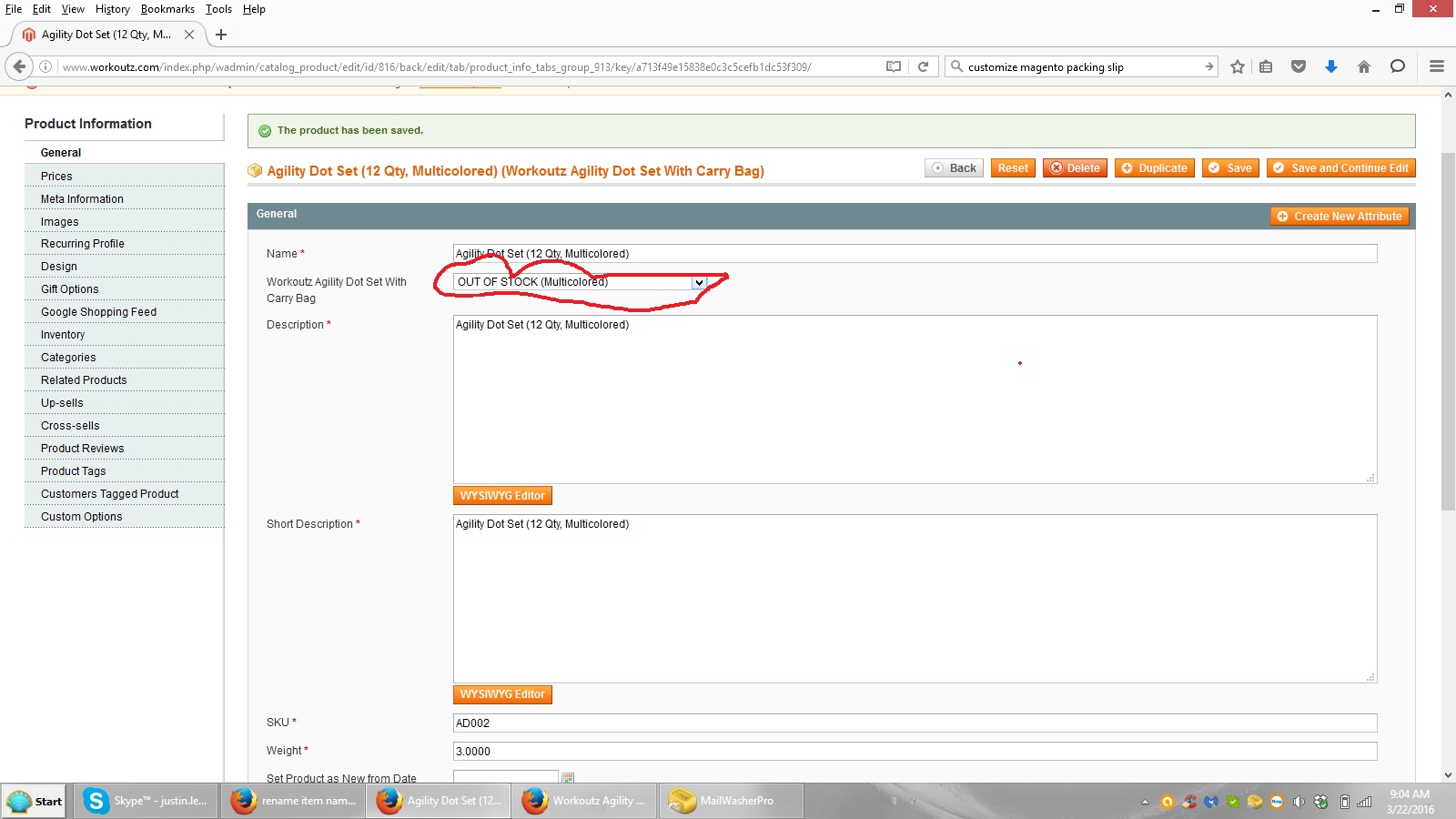The height and width of the screenshot is (819, 1456).
Task: Open the Related Products tab
Action: click(x=124, y=380)
